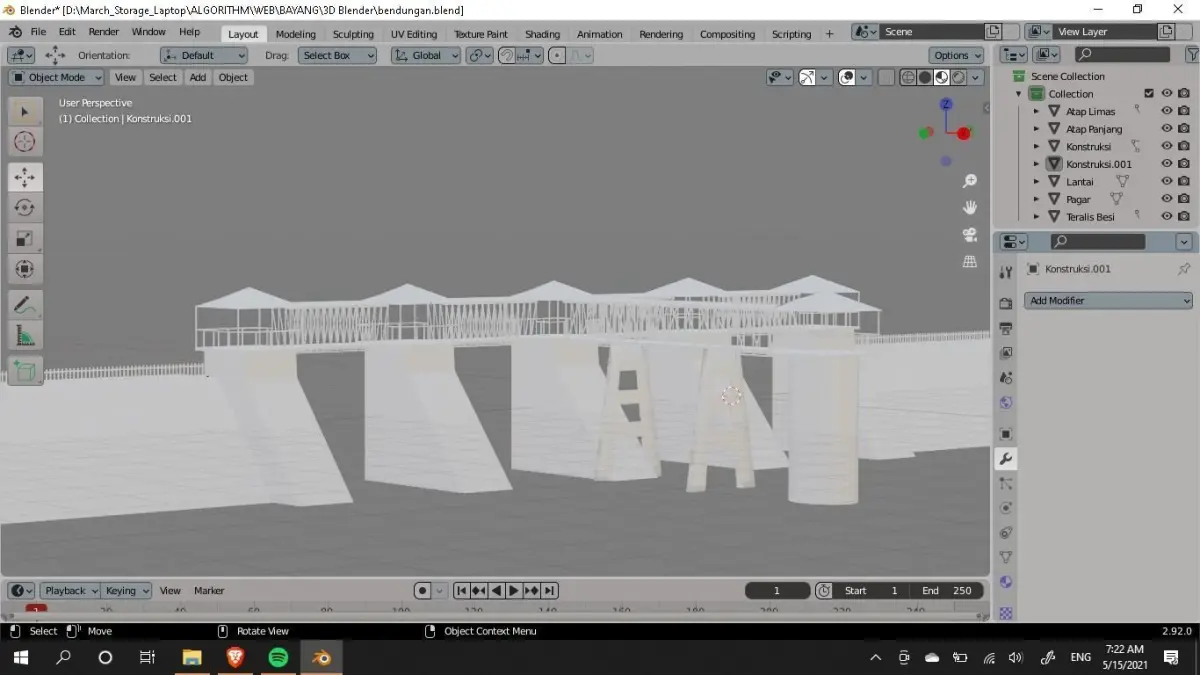This screenshot has width=1200, height=675.
Task: Open Tool properties tab icon
Action: point(1006,272)
